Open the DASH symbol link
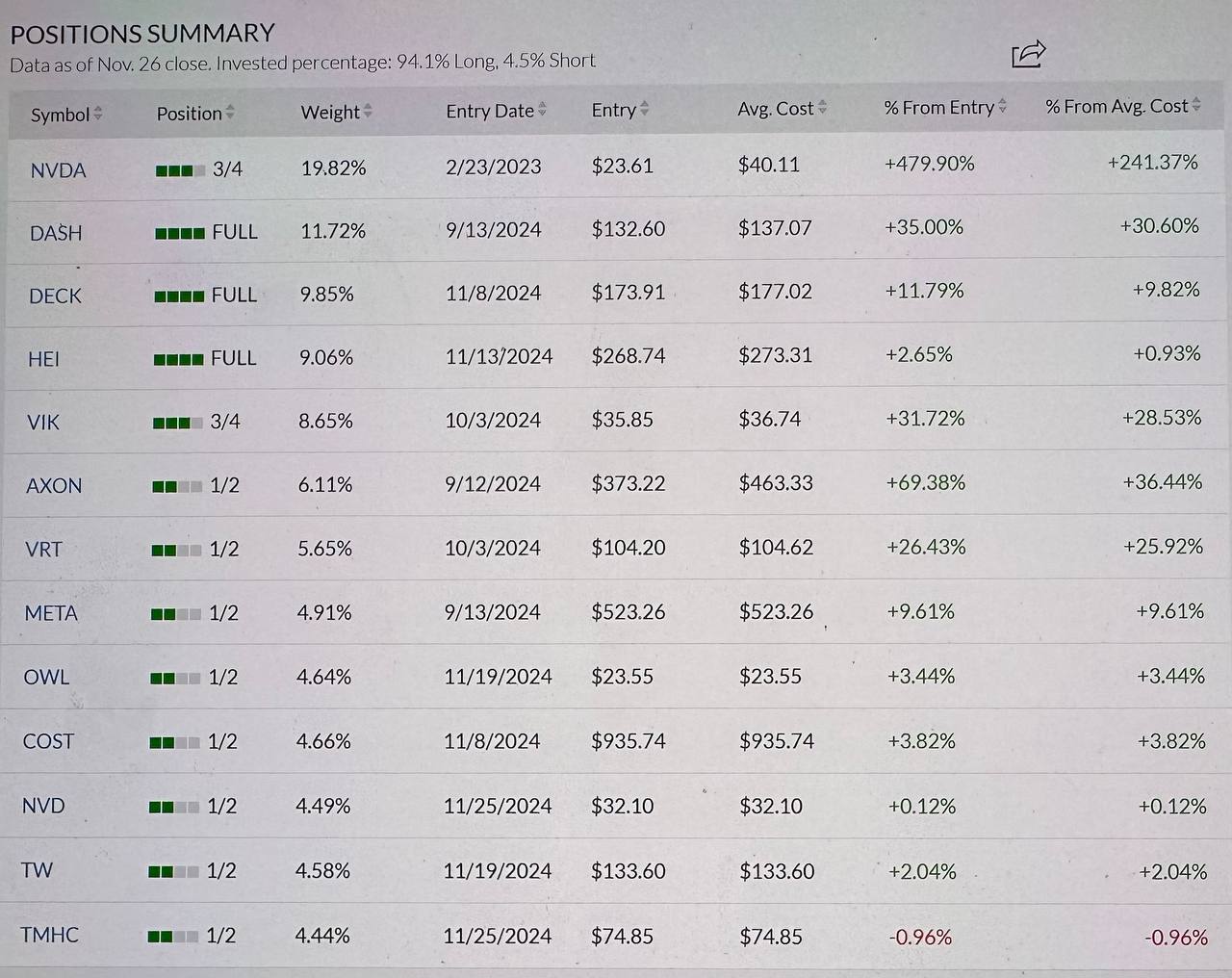Viewport: 1232px width, 978px height. 56,233
